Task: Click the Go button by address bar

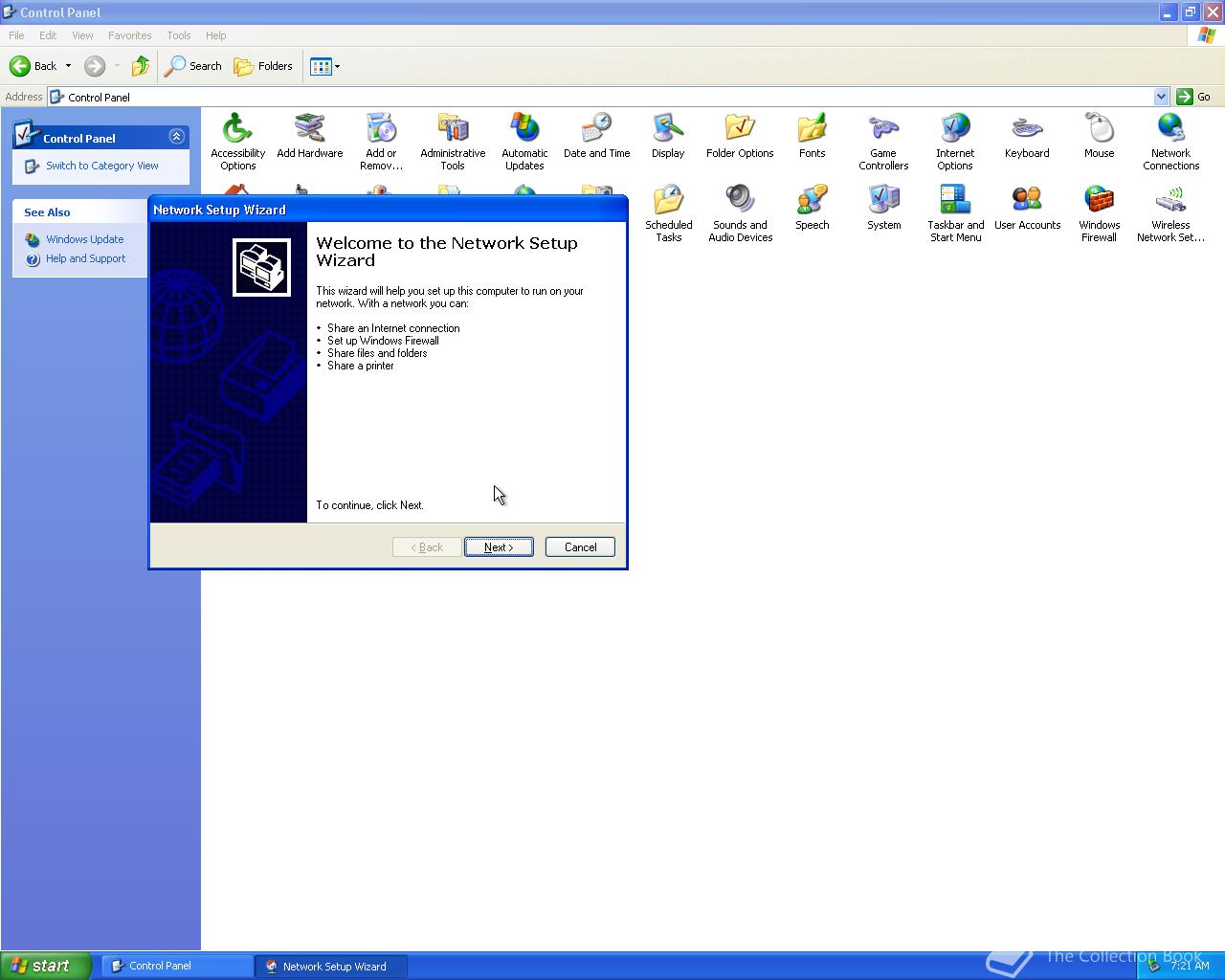Action: click(1195, 97)
